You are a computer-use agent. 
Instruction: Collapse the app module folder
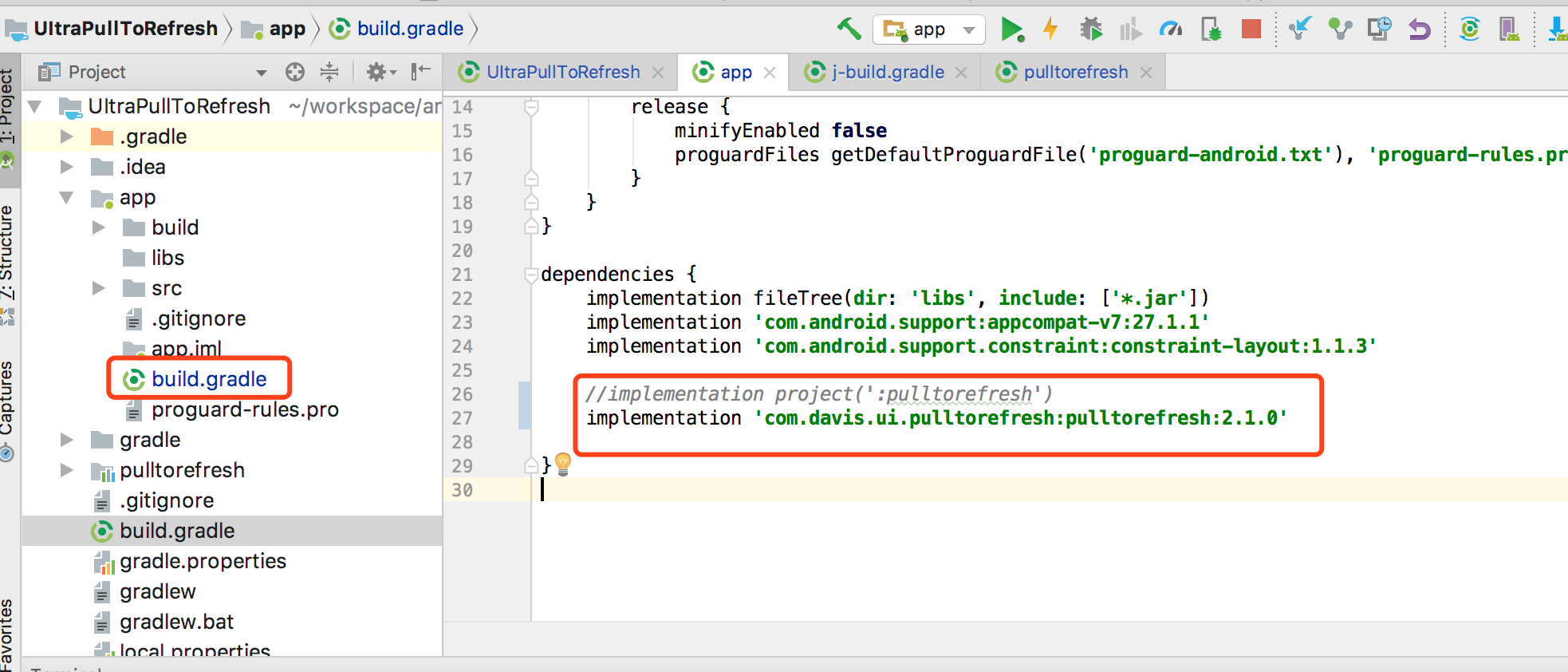67,197
